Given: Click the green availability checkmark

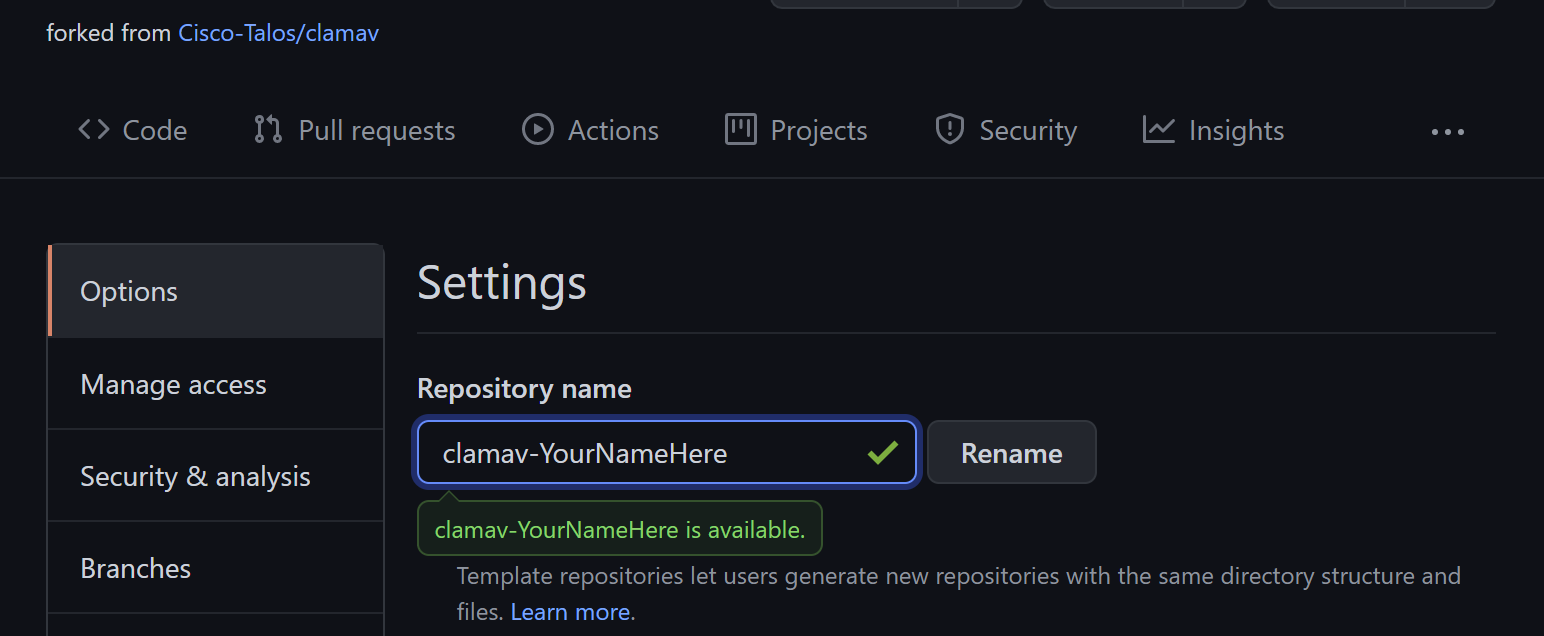Looking at the screenshot, I should click(883, 452).
